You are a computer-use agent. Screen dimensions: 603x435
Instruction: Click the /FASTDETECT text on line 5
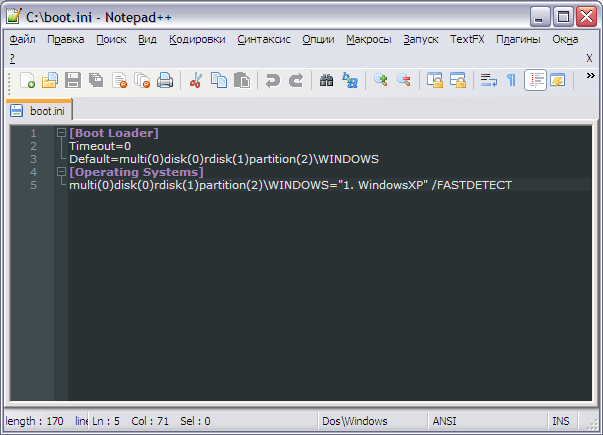(x=472, y=185)
